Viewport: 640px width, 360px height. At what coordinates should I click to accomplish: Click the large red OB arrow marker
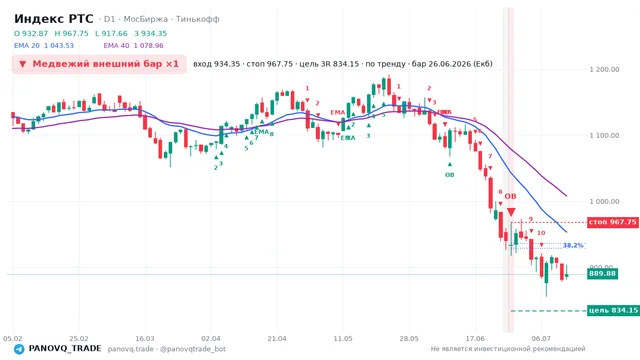point(511,212)
